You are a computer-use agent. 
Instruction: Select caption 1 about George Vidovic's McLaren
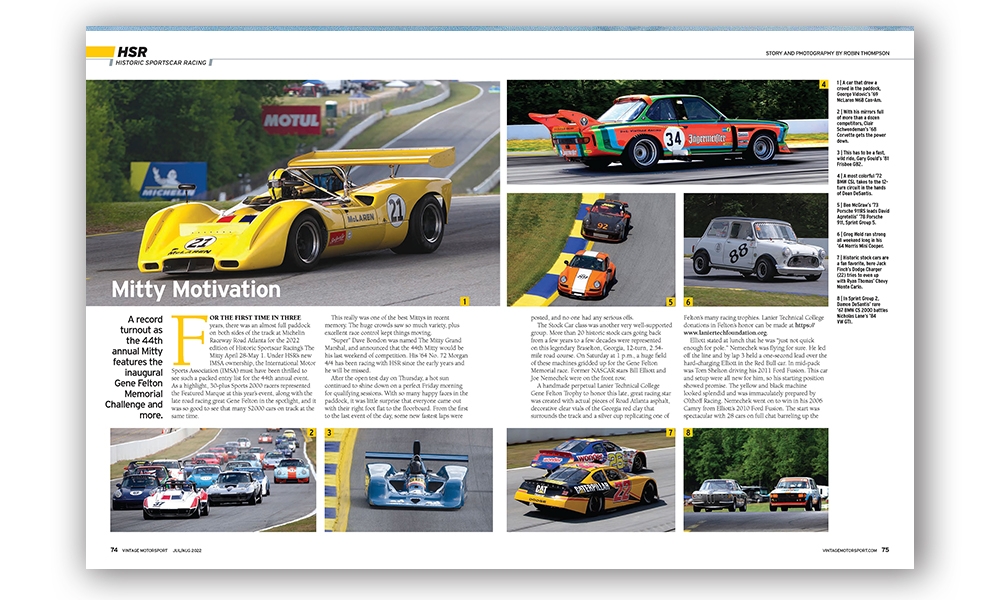[860, 91]
